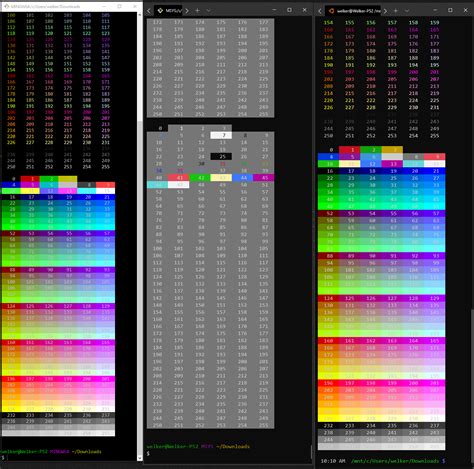Viewport: 474px width, 469px height.
Task: Click the black cell 25 in the MSYS window
Action: tap(221, 157)
